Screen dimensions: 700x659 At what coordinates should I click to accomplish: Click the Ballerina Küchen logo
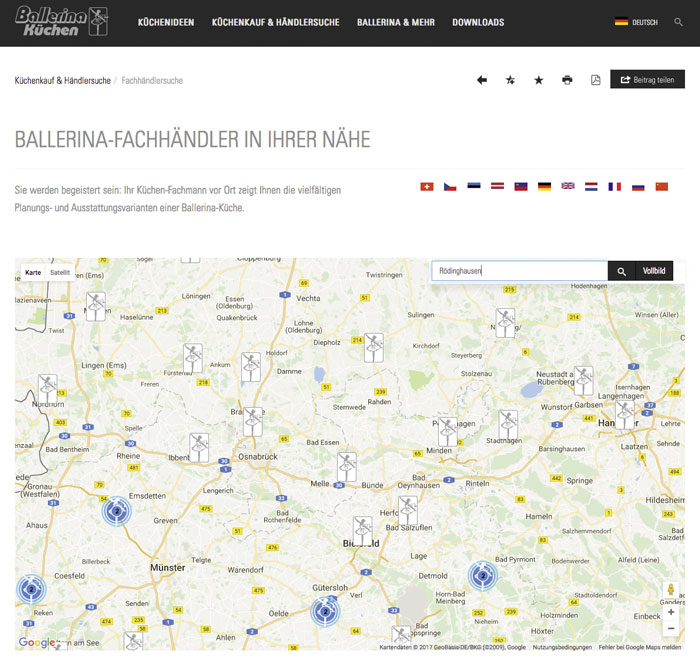click(x=62, y=21)
